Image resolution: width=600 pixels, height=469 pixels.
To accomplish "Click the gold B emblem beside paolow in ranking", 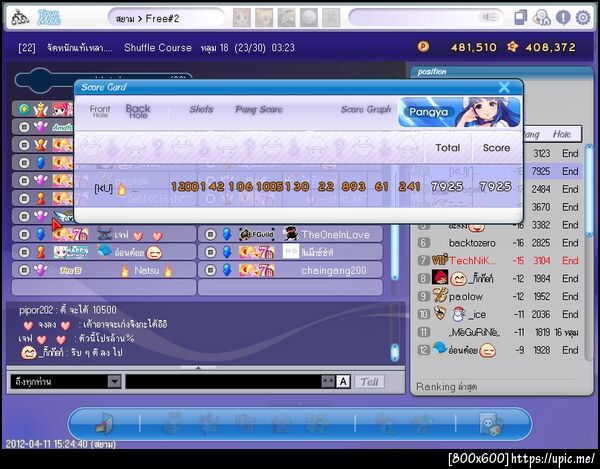I will coord(440,295).
